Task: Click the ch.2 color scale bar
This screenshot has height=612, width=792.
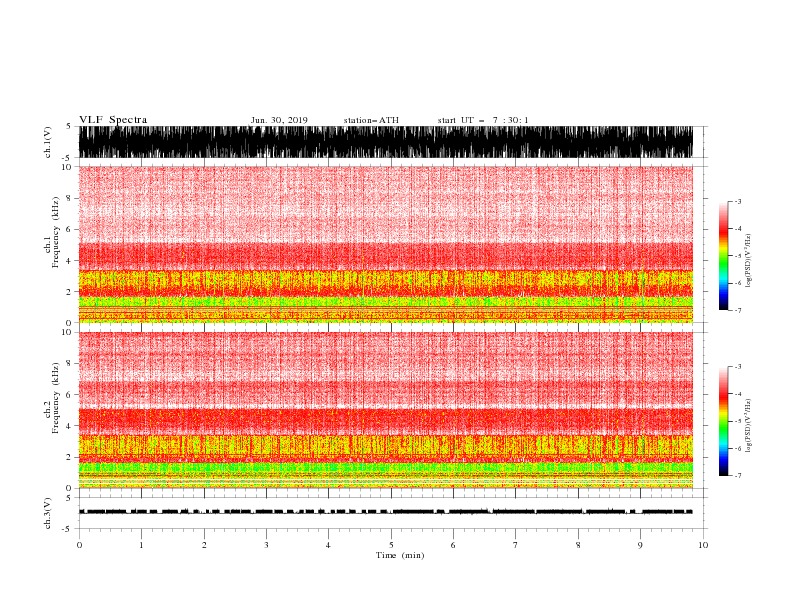Action: click(723, 421)
